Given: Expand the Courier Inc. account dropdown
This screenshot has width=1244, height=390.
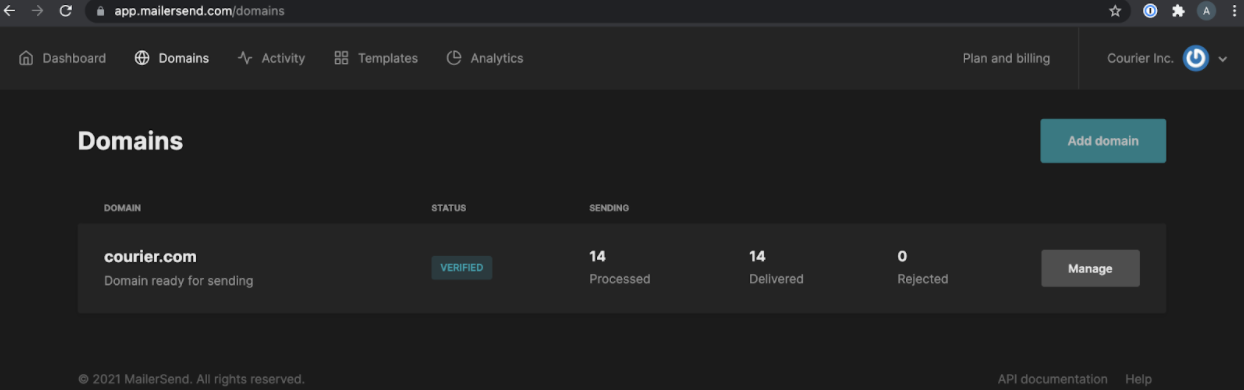Looking at the screenshot, I should (x=1222, y=59).
